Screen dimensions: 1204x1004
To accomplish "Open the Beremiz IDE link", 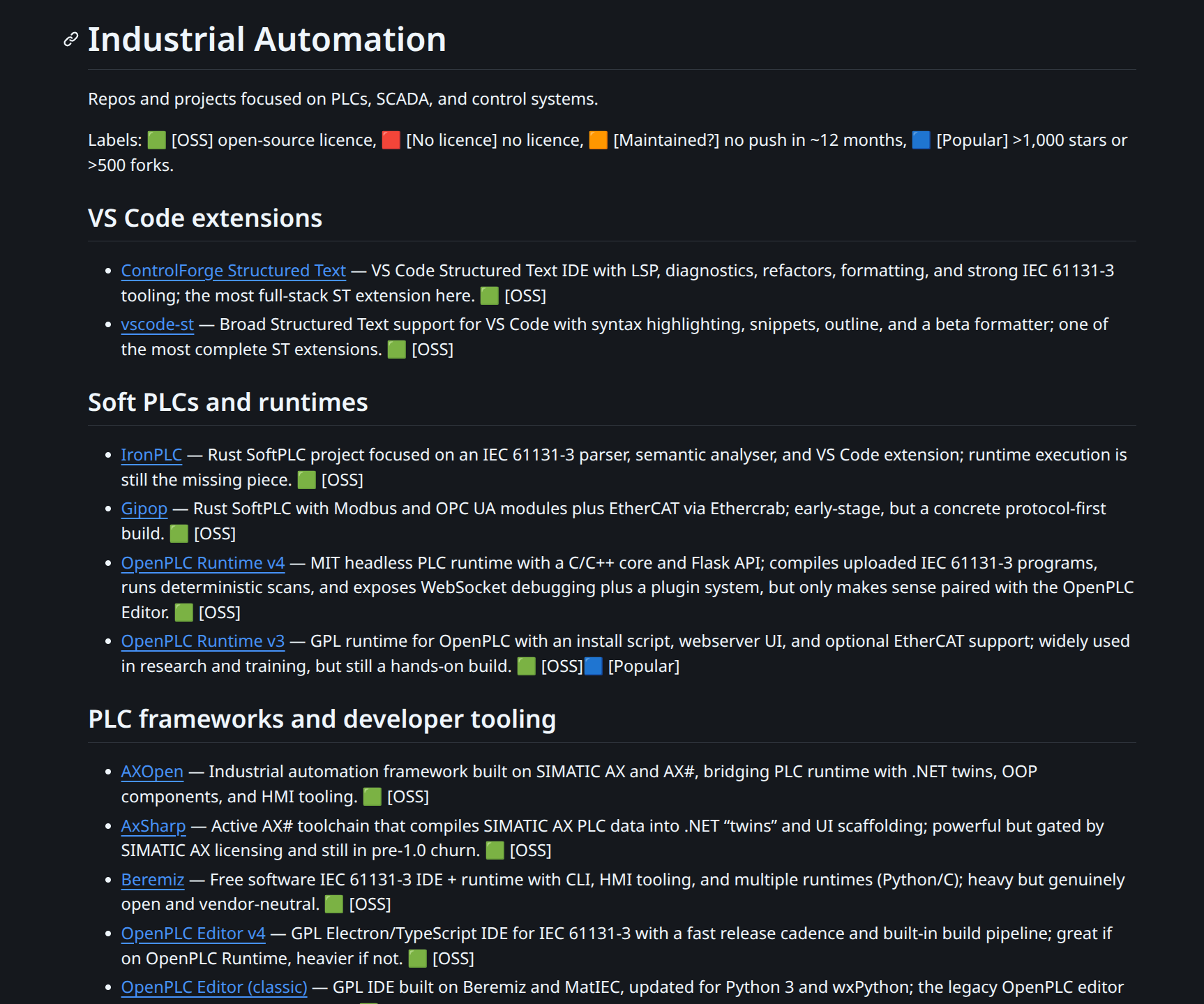I will tap(151, 880).
